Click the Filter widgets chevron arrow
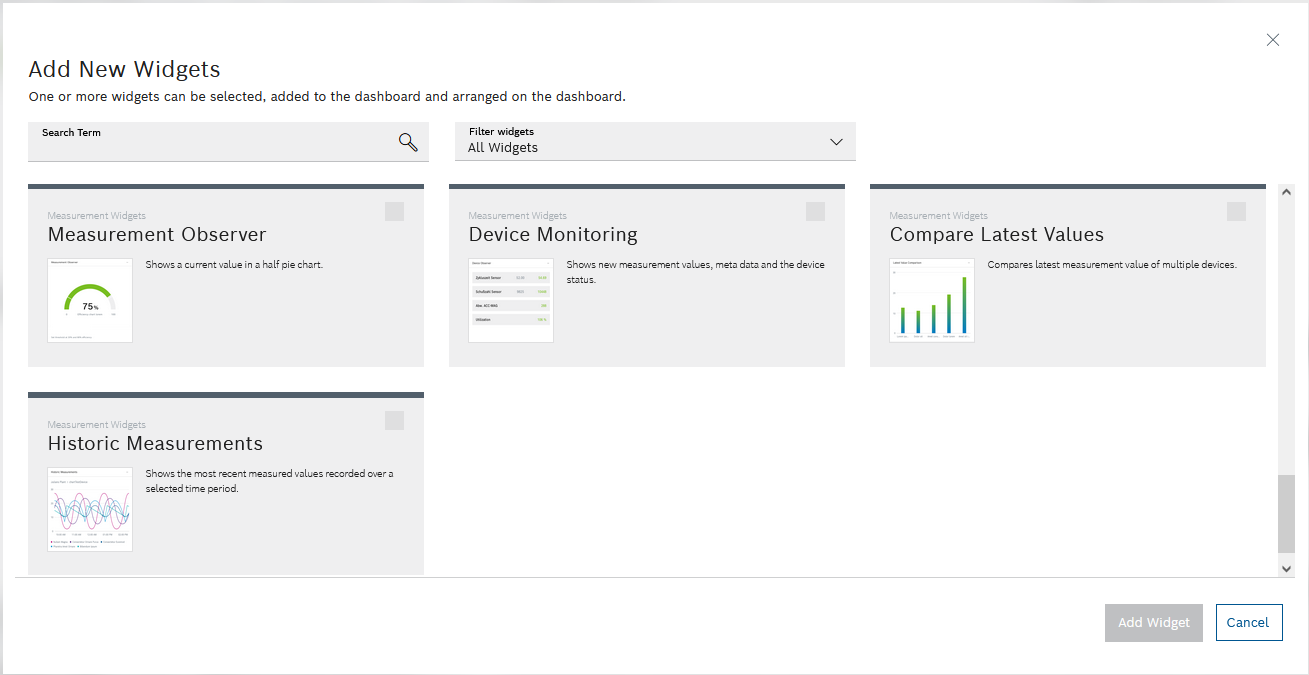The height and width of the screenshot is (675, 1309). 836,142
